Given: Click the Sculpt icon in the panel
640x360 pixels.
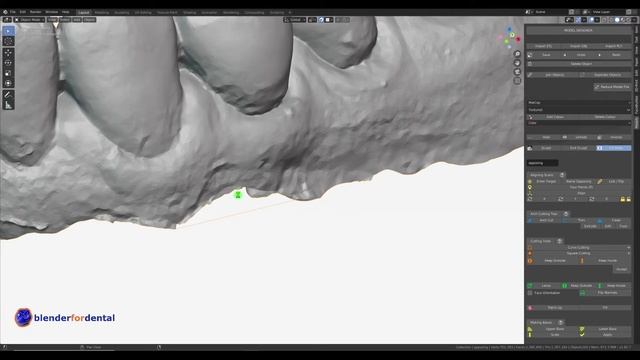Looking at the screenshot, I should pyautogui.click(x=530, y=148).
